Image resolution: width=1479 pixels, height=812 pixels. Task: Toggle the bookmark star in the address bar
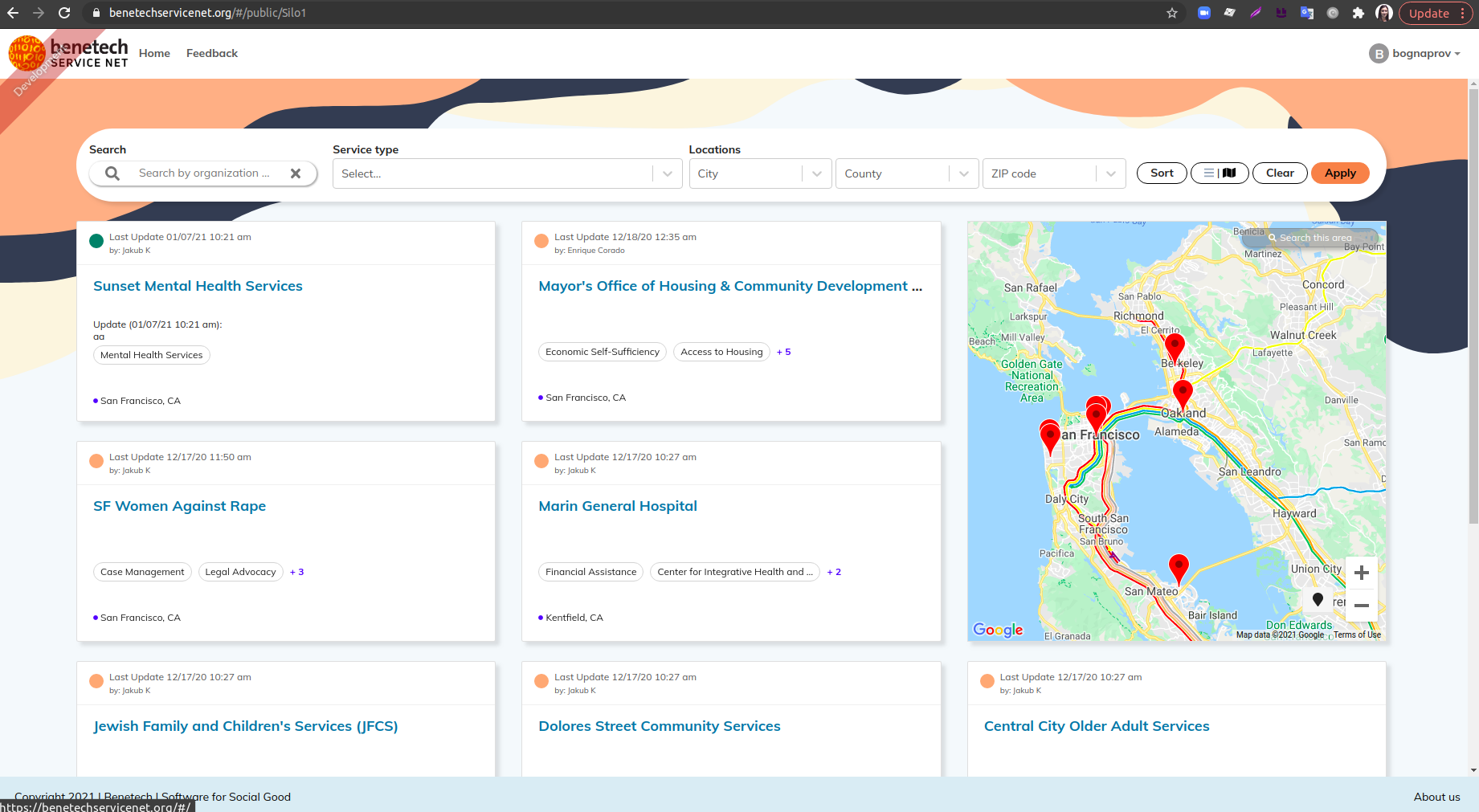(1172, 13)
